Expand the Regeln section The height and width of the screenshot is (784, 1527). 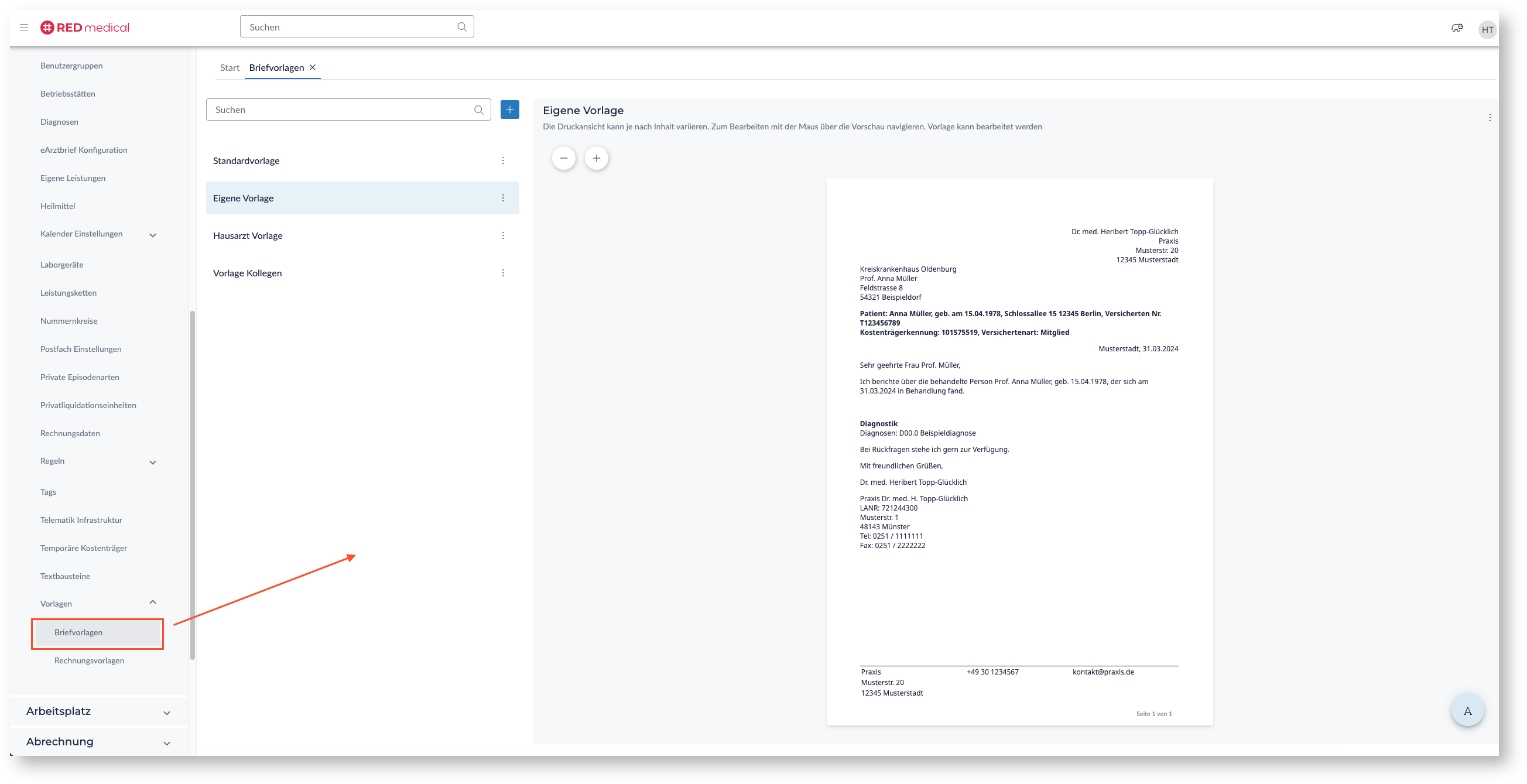click(152, 462)
